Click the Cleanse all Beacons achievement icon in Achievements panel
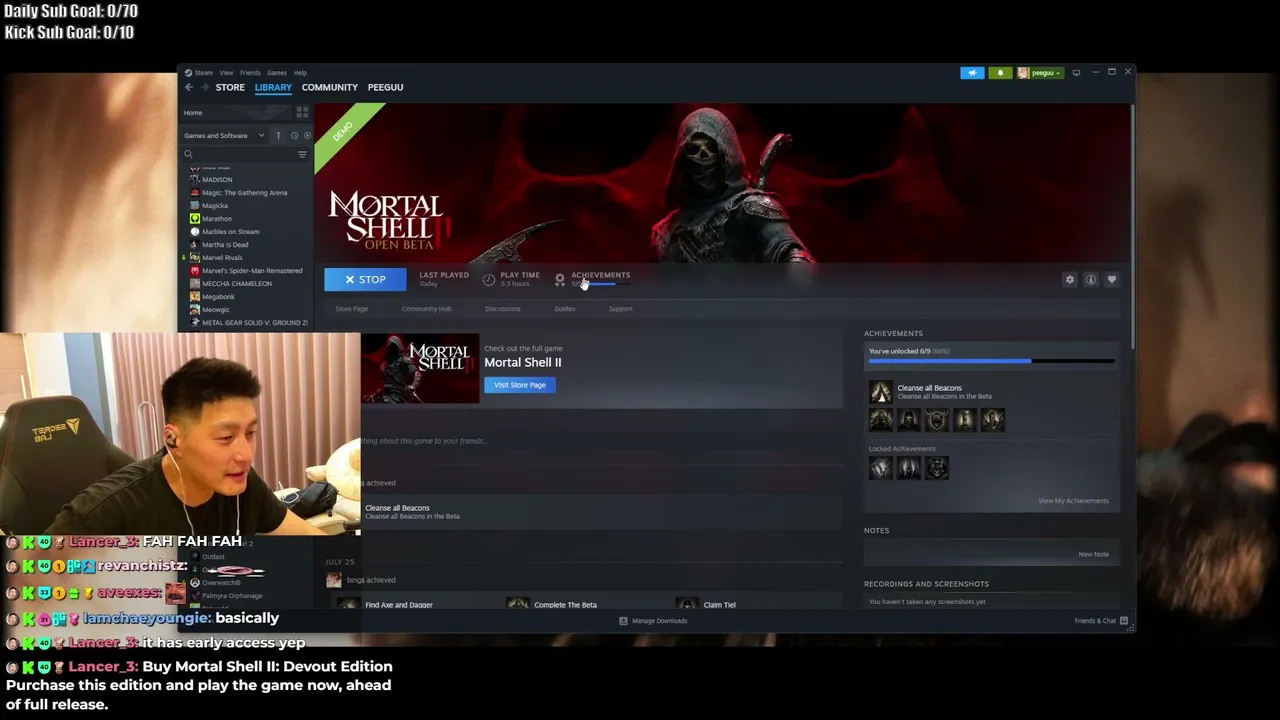 [x=880, y=392]
